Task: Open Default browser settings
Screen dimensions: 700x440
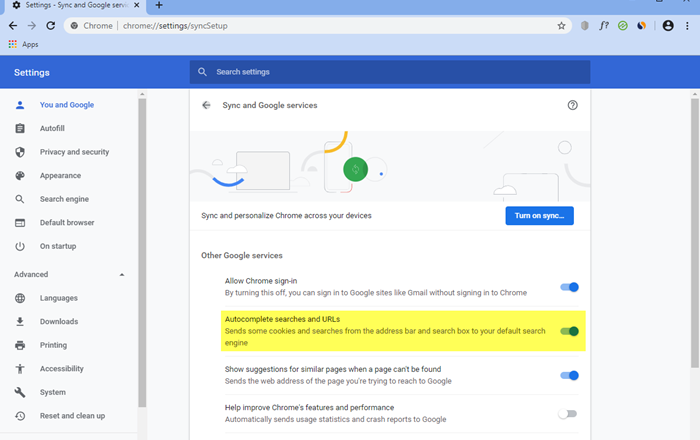Action: coord(67,223)
